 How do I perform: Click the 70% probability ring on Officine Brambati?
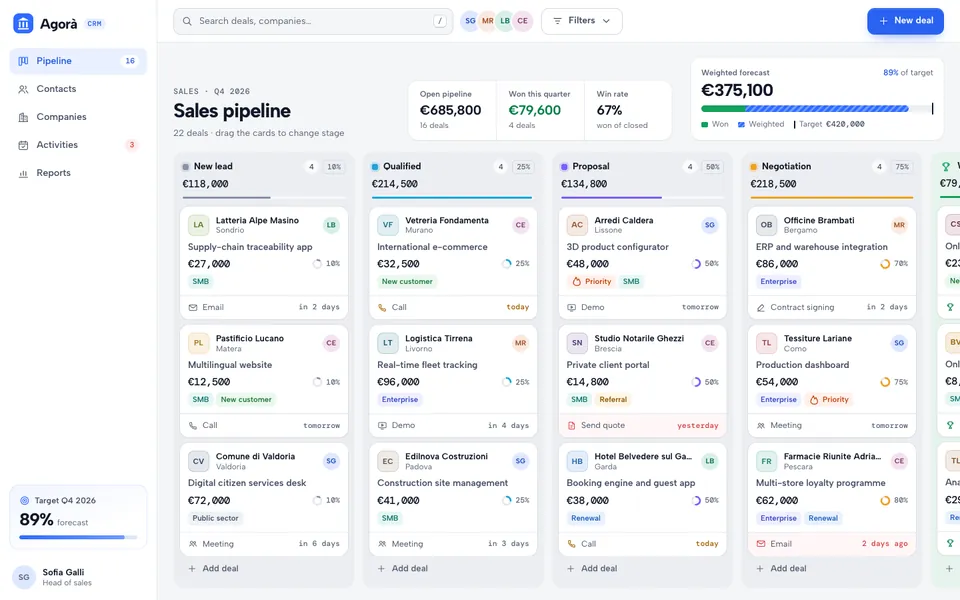point(885,264)
